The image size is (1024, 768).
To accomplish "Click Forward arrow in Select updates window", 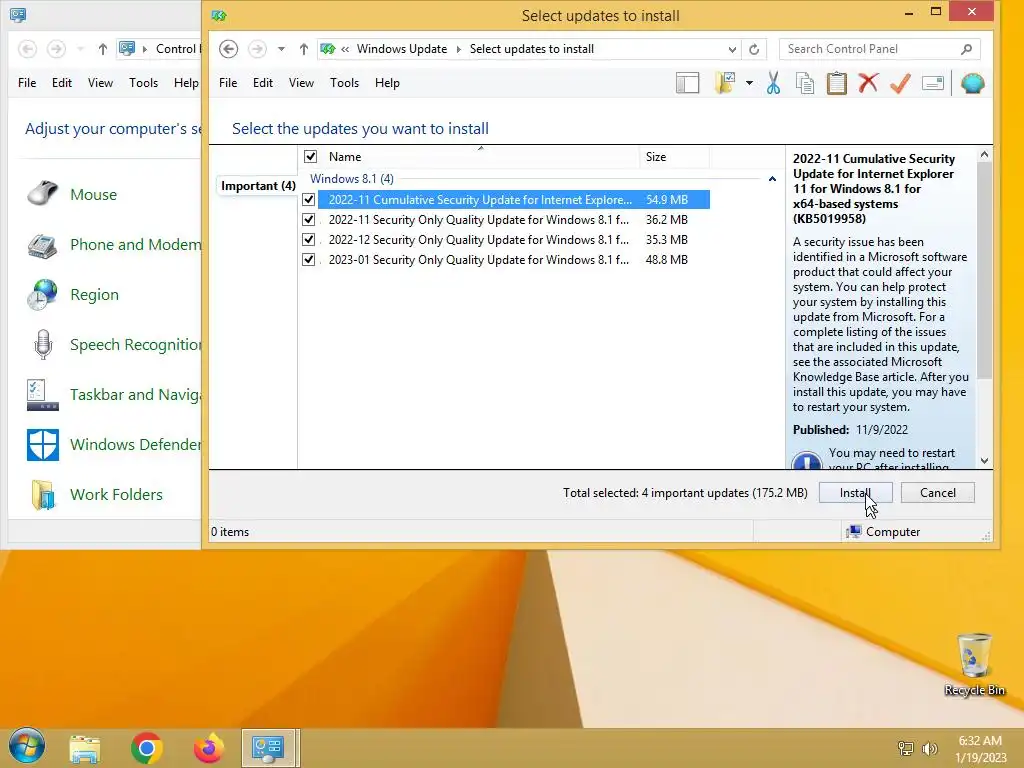I will click(257, 49).
